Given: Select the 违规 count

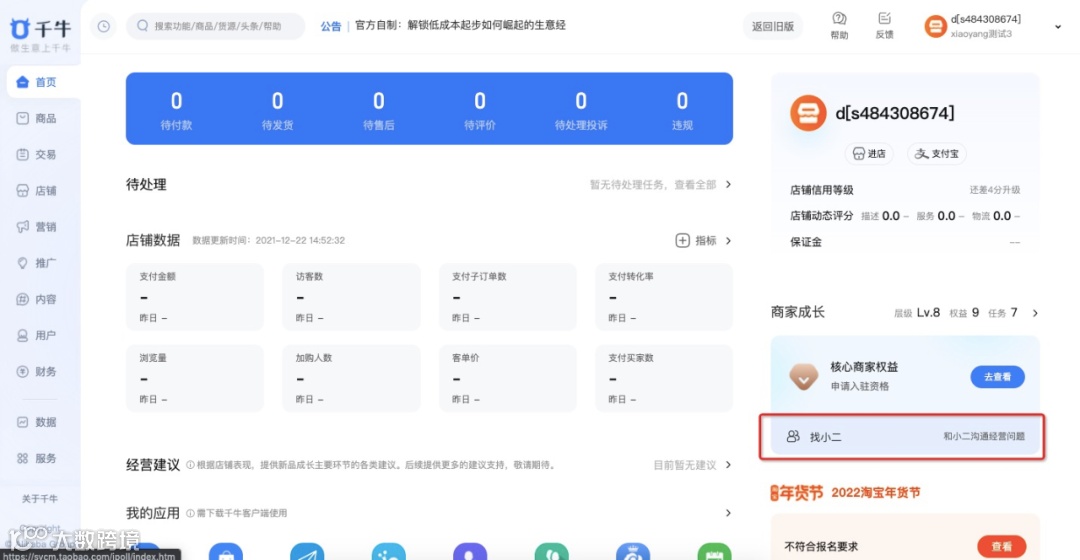Looking at the screenshot, I should (682, 101).
